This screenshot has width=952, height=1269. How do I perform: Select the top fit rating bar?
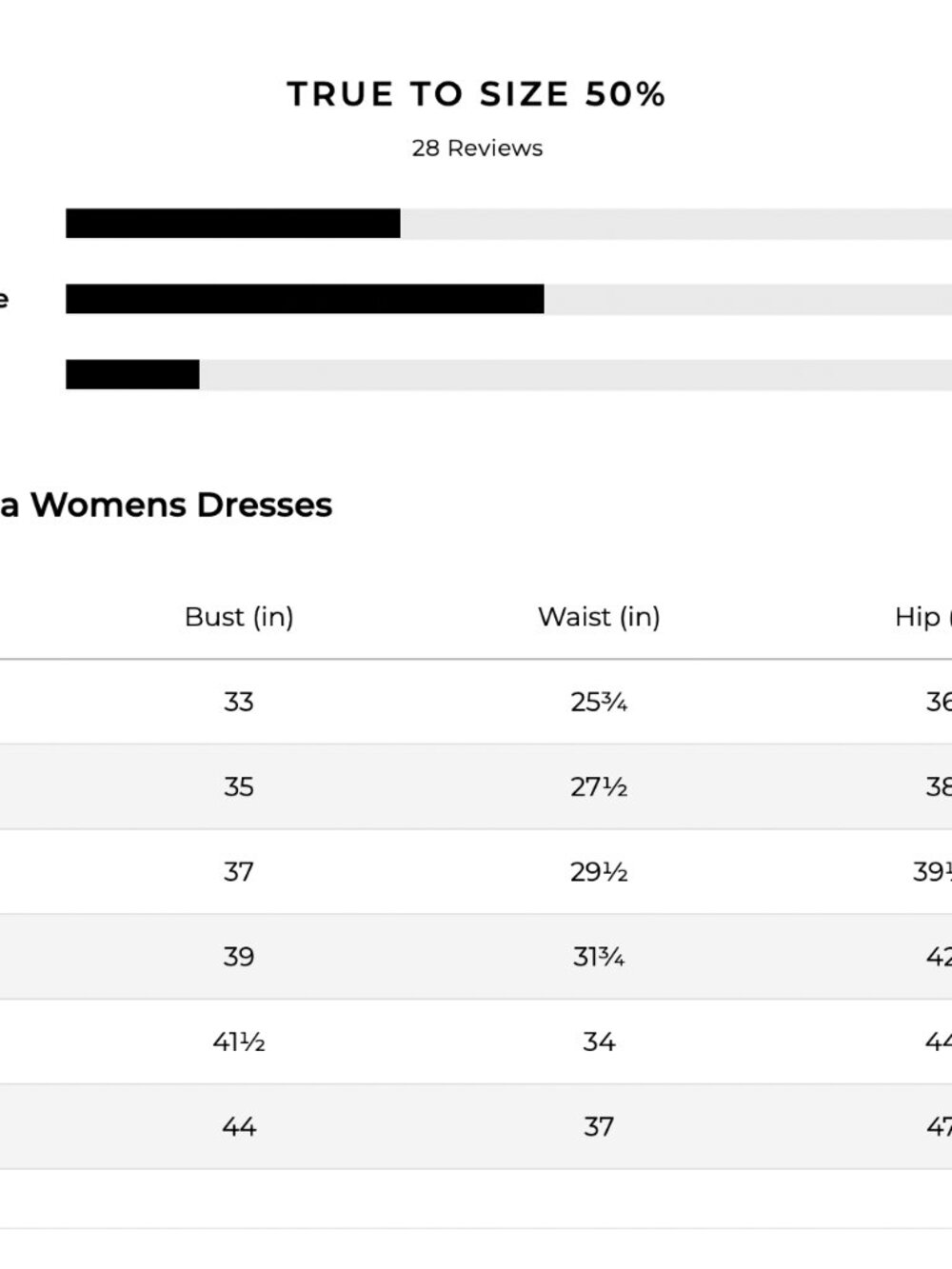click(x=508, y=224)
